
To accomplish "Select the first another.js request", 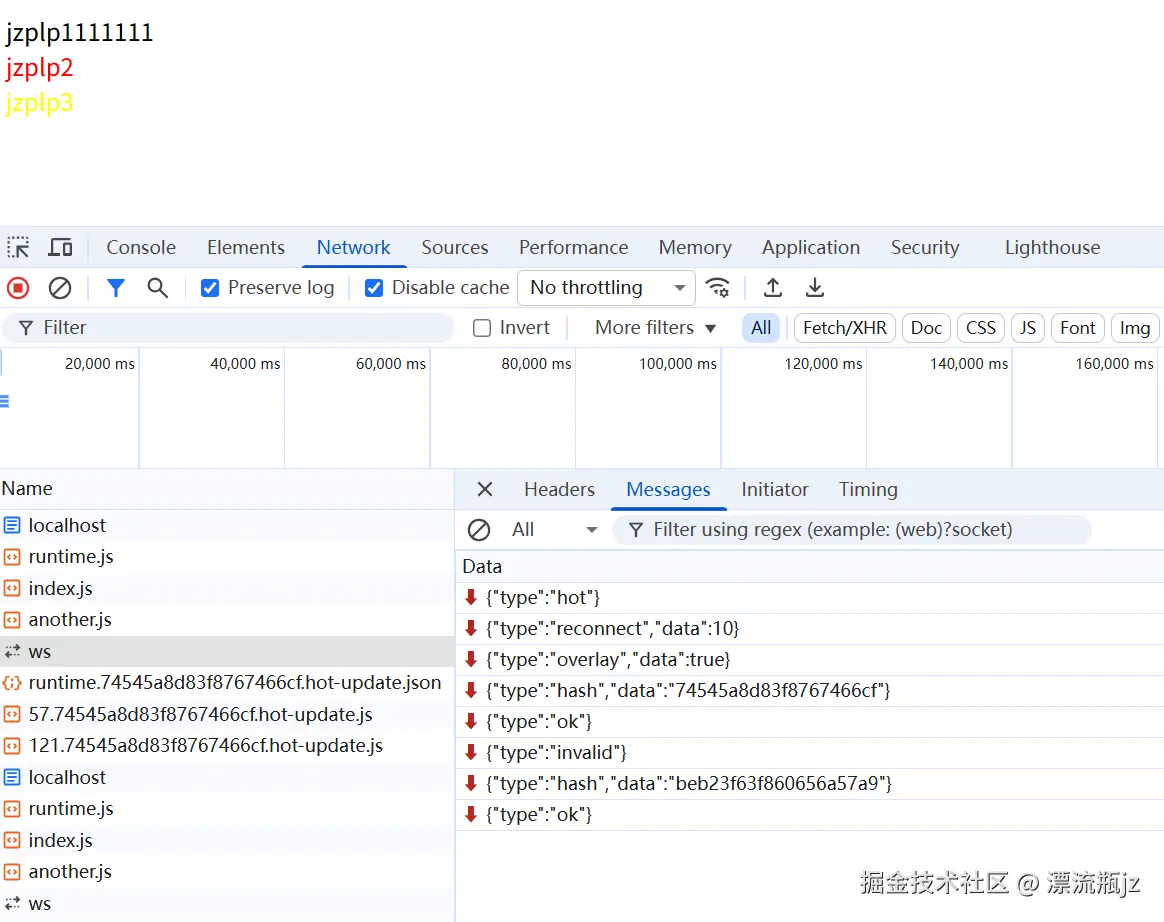I will [x=226, y=620].
